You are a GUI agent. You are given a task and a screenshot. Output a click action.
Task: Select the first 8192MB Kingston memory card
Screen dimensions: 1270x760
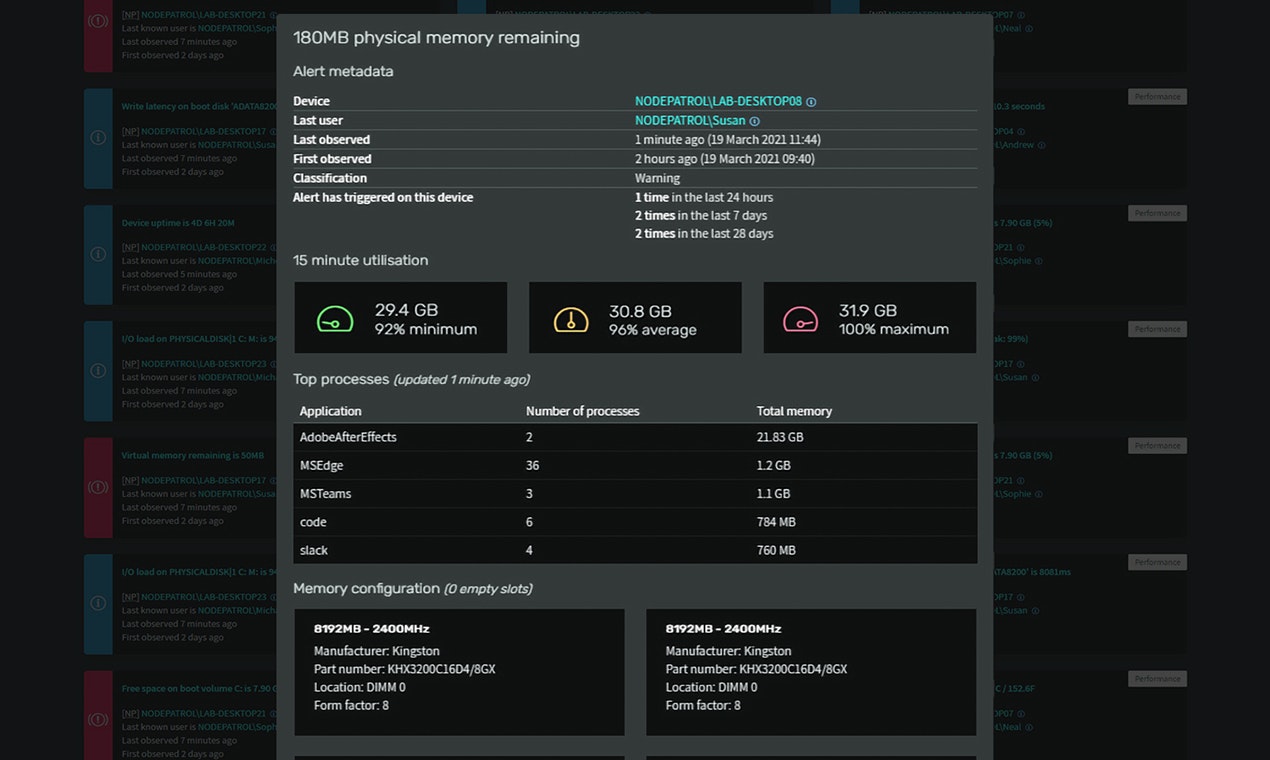click(x=459, y=671)
